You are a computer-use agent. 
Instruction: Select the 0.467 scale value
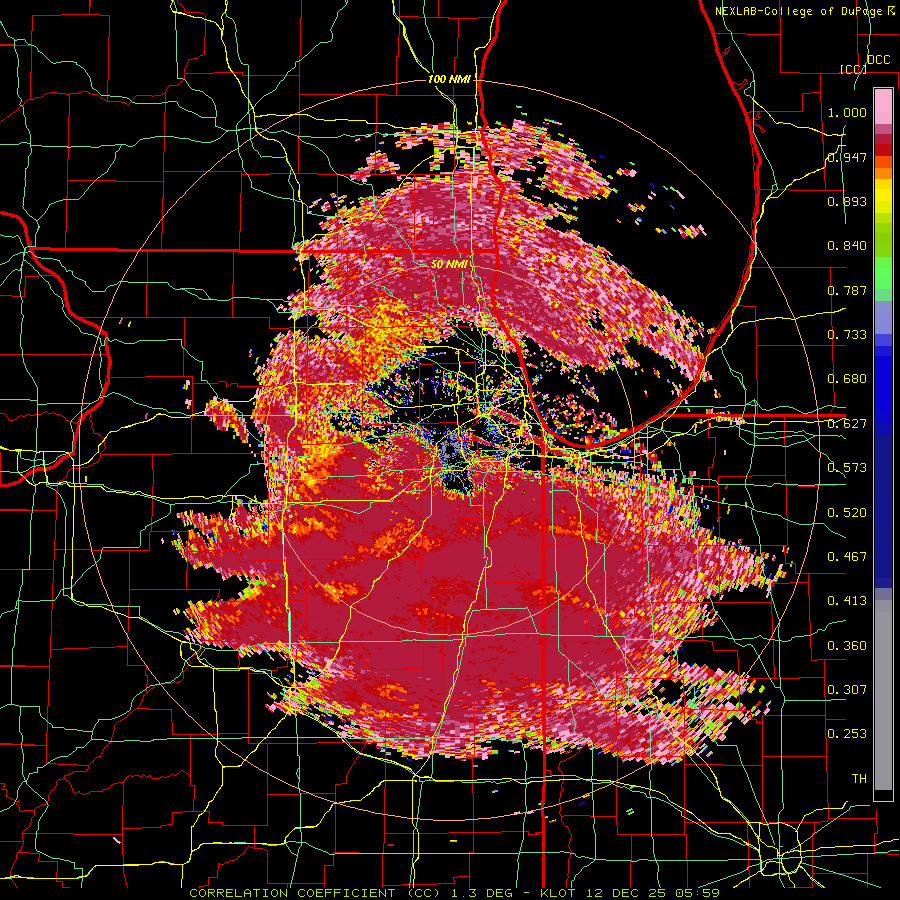click(x=847, y=556)
